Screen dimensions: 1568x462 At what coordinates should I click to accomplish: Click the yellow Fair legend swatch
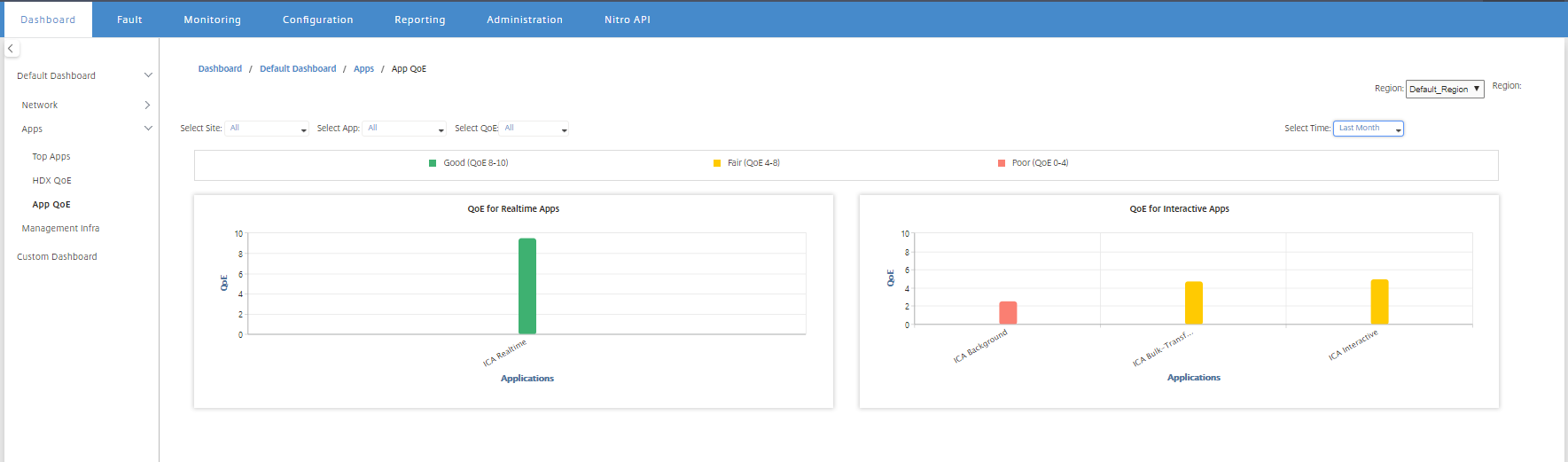tap(717, 163)
